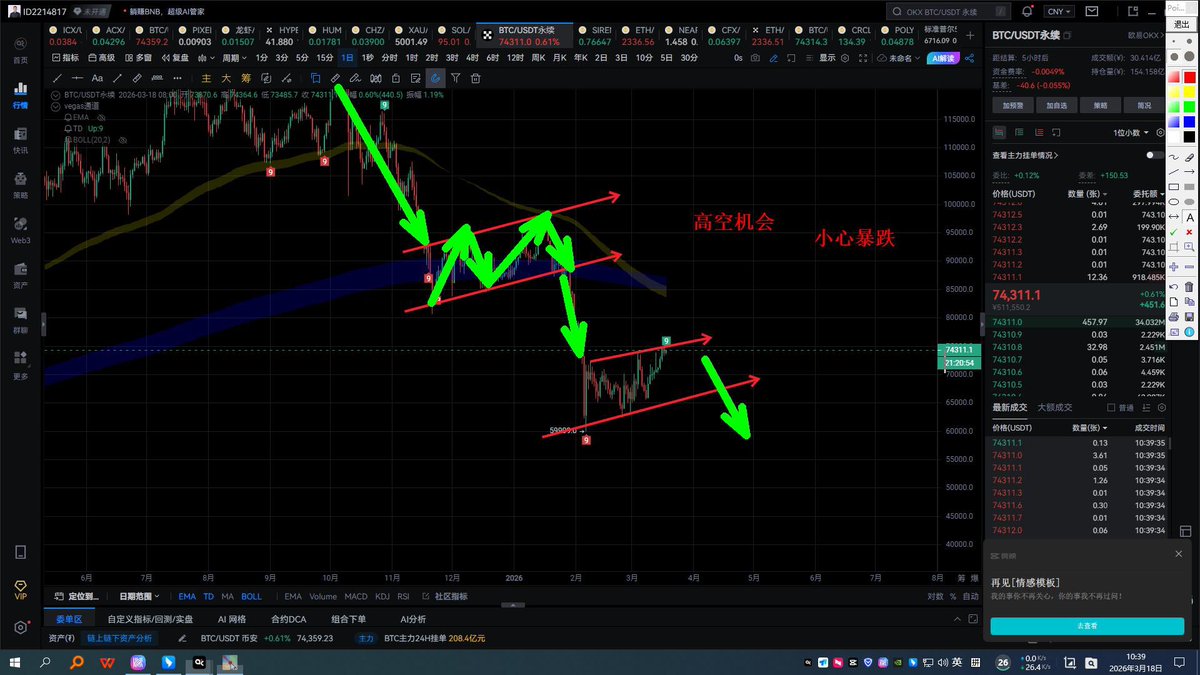This screenshot has height=675, width=1200.
Task: Toggle the MACD sub-indicator
Action: pyautogui.click(x=356, y=596)
